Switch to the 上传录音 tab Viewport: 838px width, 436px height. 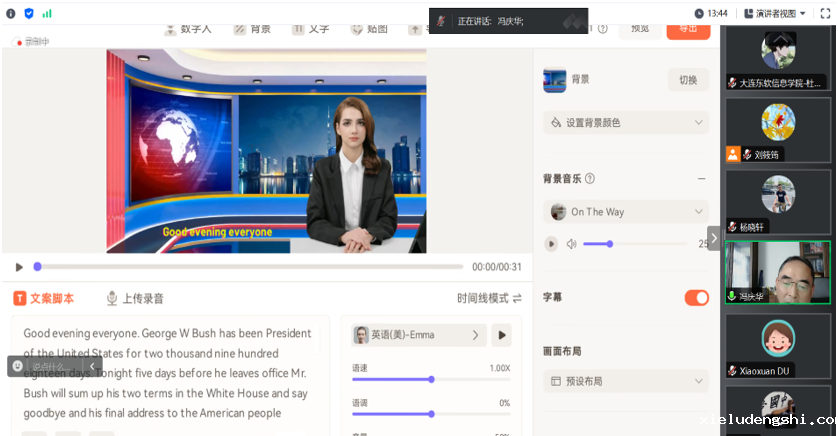tap(135, 298)
